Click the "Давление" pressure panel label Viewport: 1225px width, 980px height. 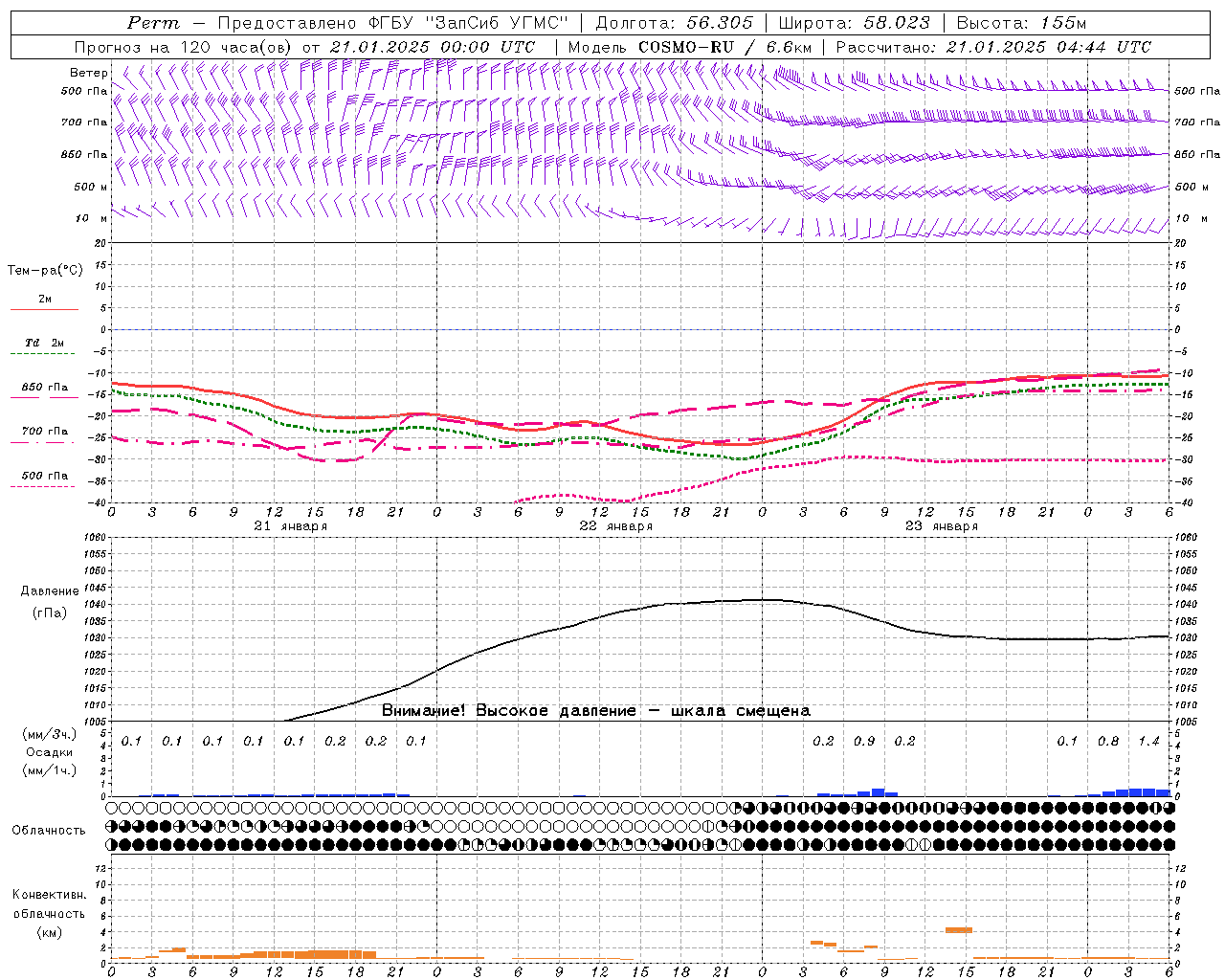click(x=49, y=591)
